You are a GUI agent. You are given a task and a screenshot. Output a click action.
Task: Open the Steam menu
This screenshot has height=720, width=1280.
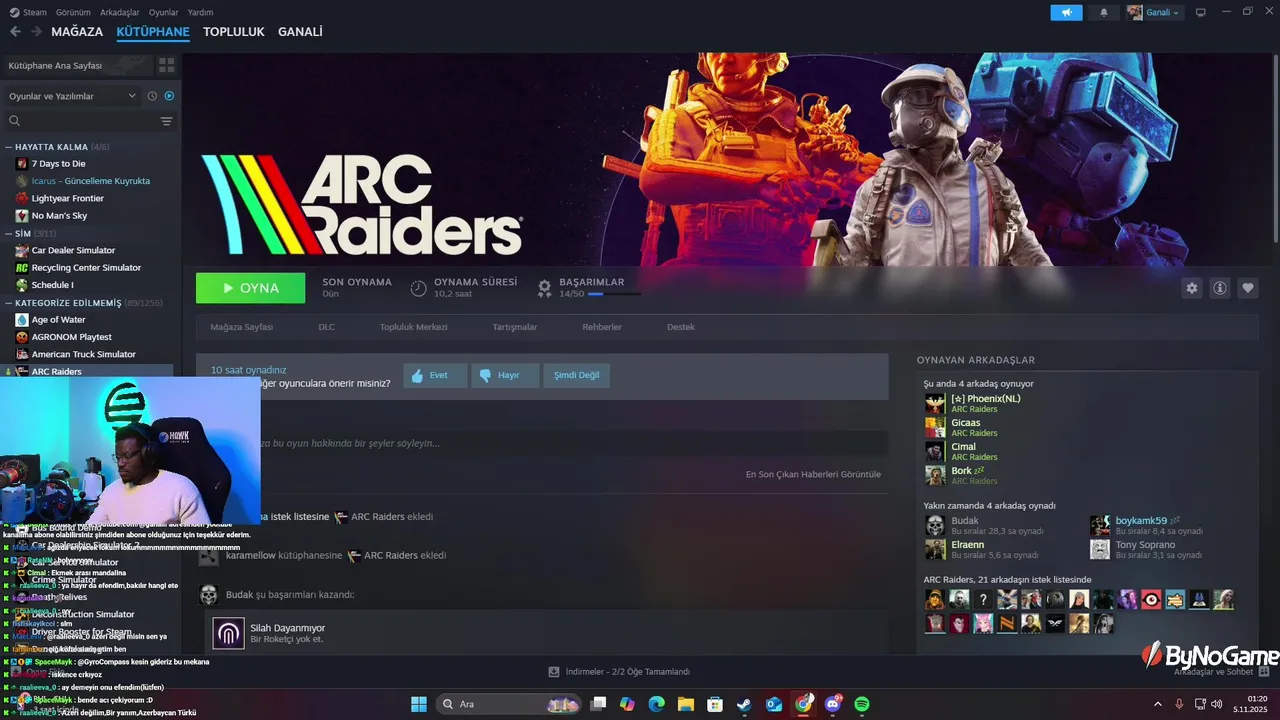coord(28,12)
